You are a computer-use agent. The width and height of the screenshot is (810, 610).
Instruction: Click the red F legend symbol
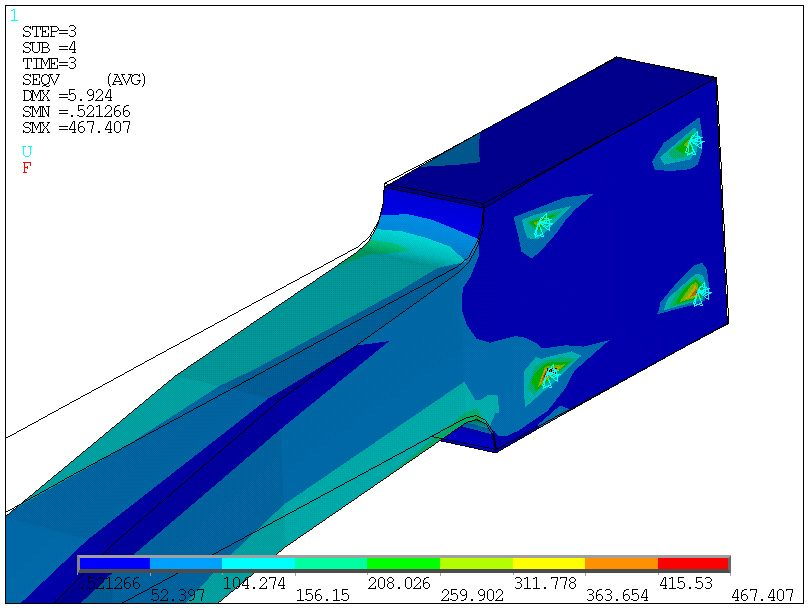(27, 168)
